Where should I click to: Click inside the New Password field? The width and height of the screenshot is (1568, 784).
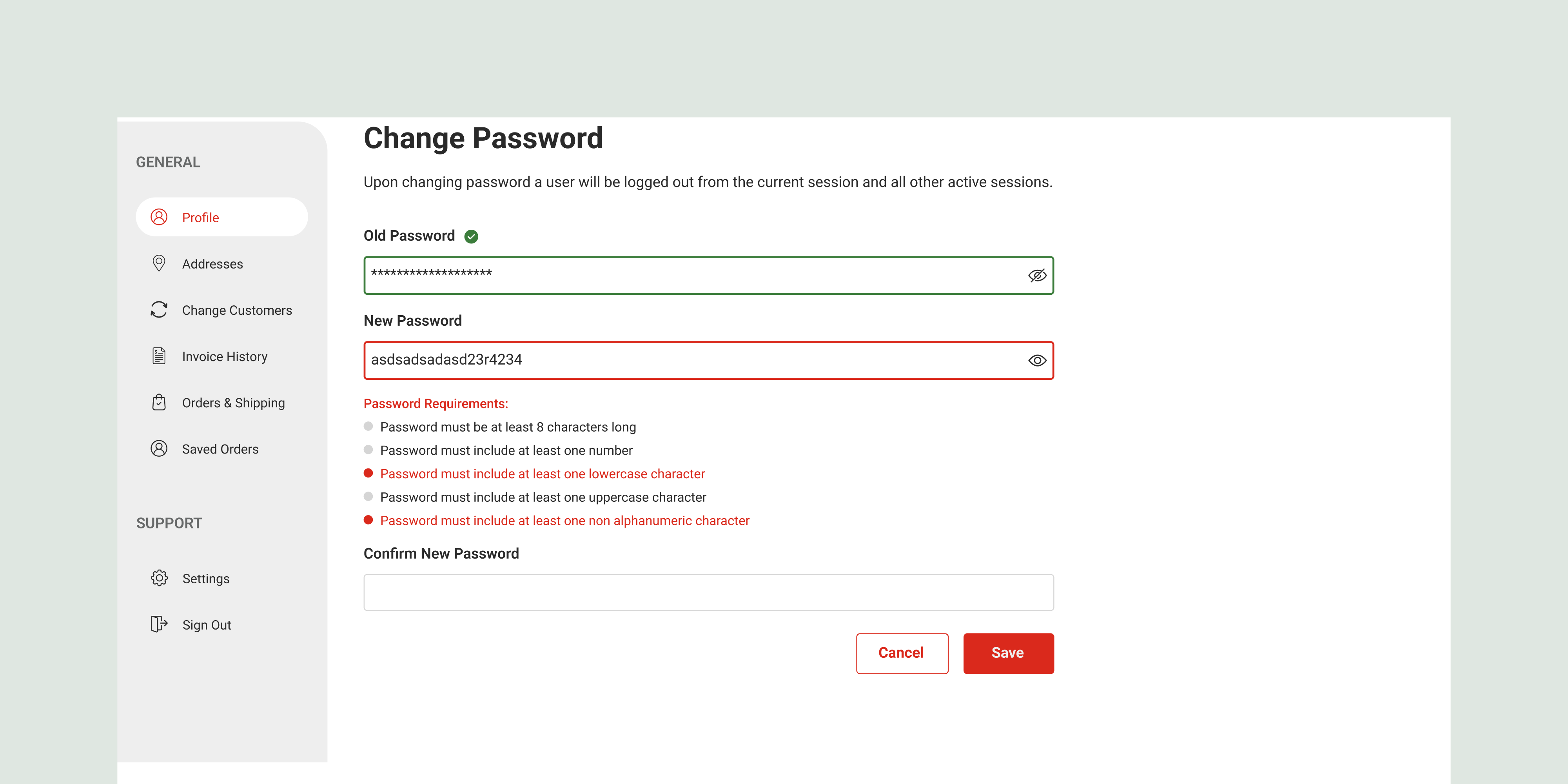694,360
